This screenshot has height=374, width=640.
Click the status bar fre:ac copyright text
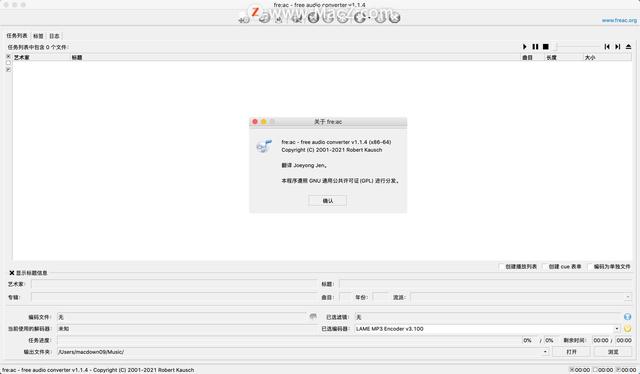coord(98,370)
